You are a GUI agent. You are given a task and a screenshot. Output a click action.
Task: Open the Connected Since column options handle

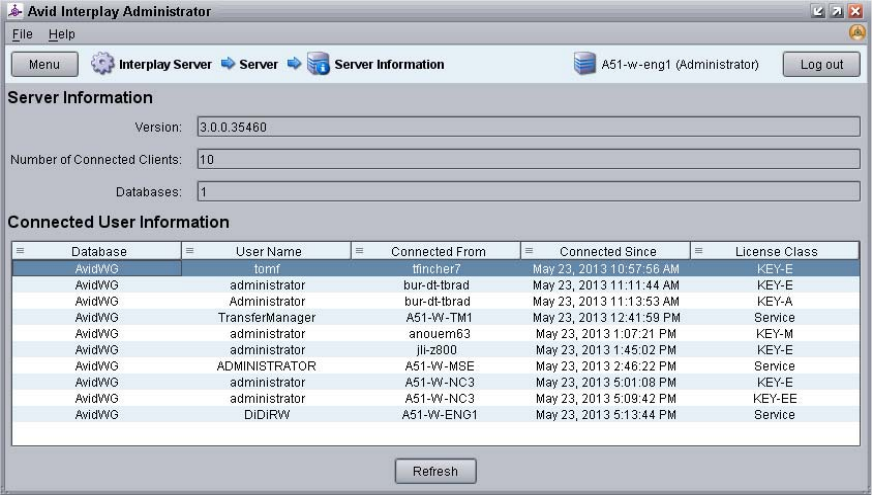coord(529,251)
